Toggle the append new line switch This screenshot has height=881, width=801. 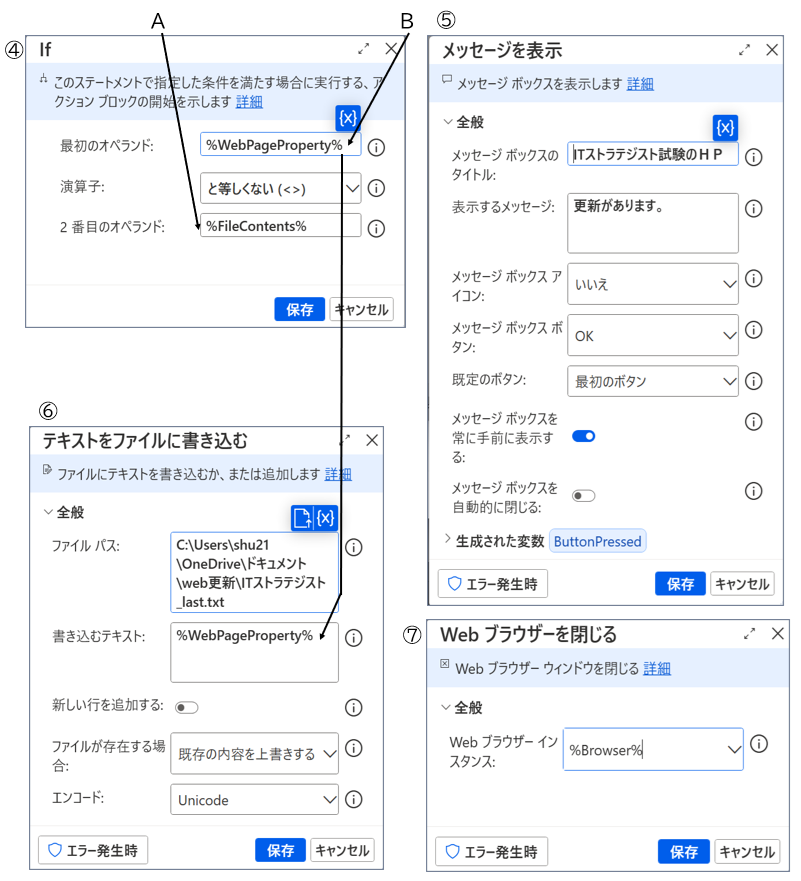[x=187, y=707]
